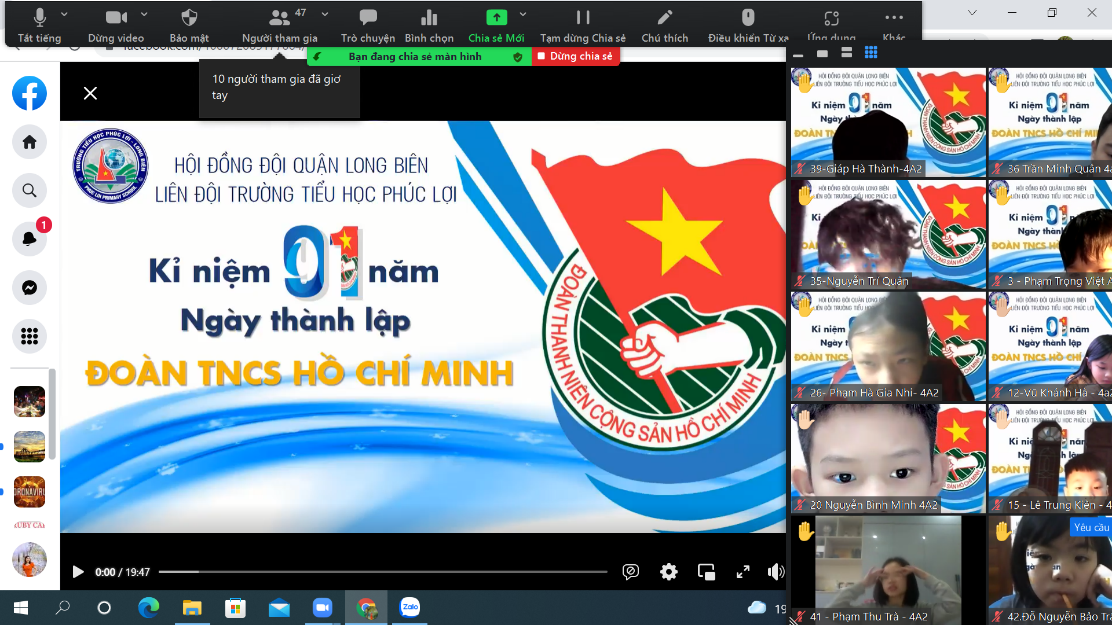Image resolution: width=1112 pixels, height=625 pixels.
Task: Enter fullscreen on the video player
Action: pyautogui.click(x=743, y=572)
